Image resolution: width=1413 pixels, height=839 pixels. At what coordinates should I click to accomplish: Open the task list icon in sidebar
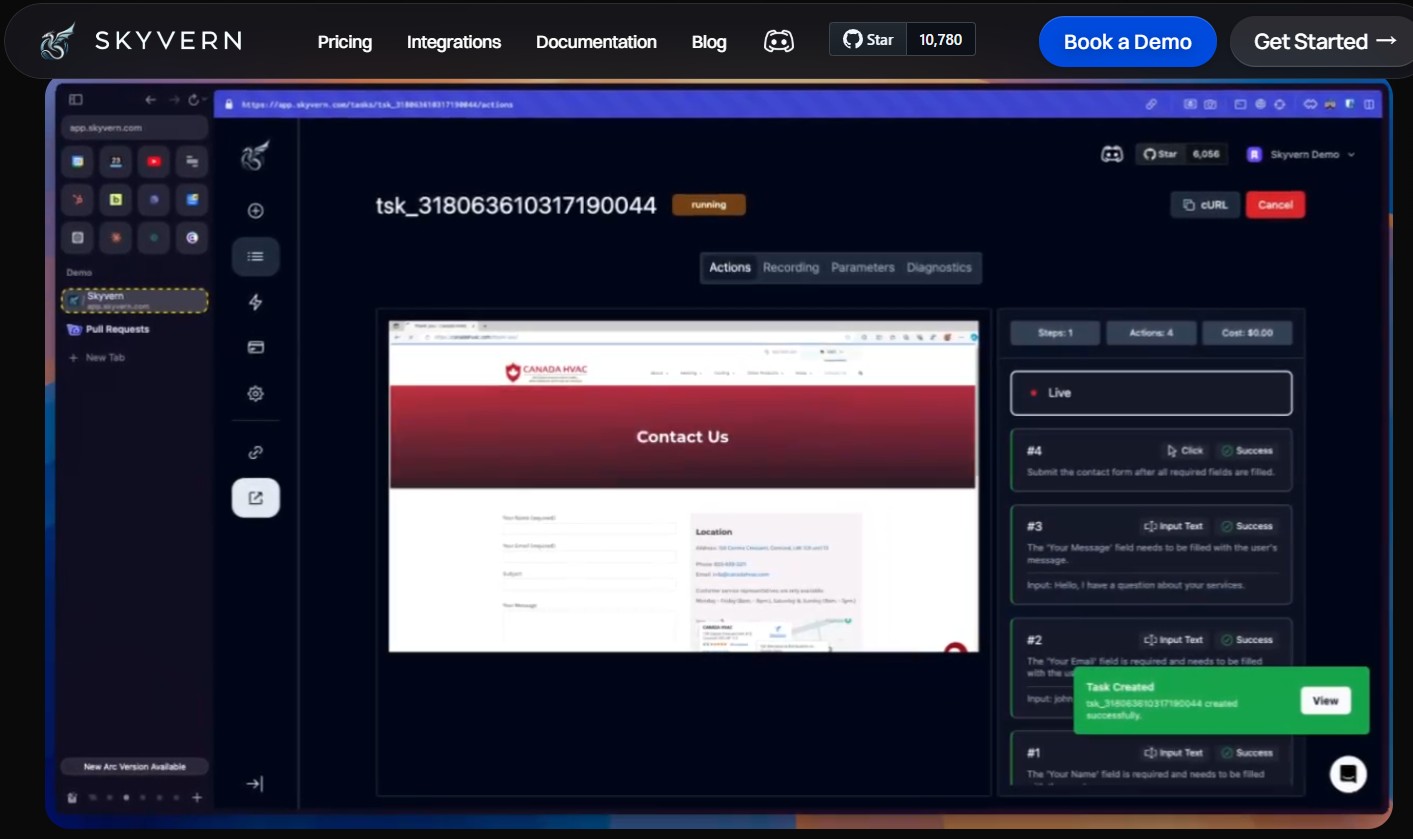255,257
